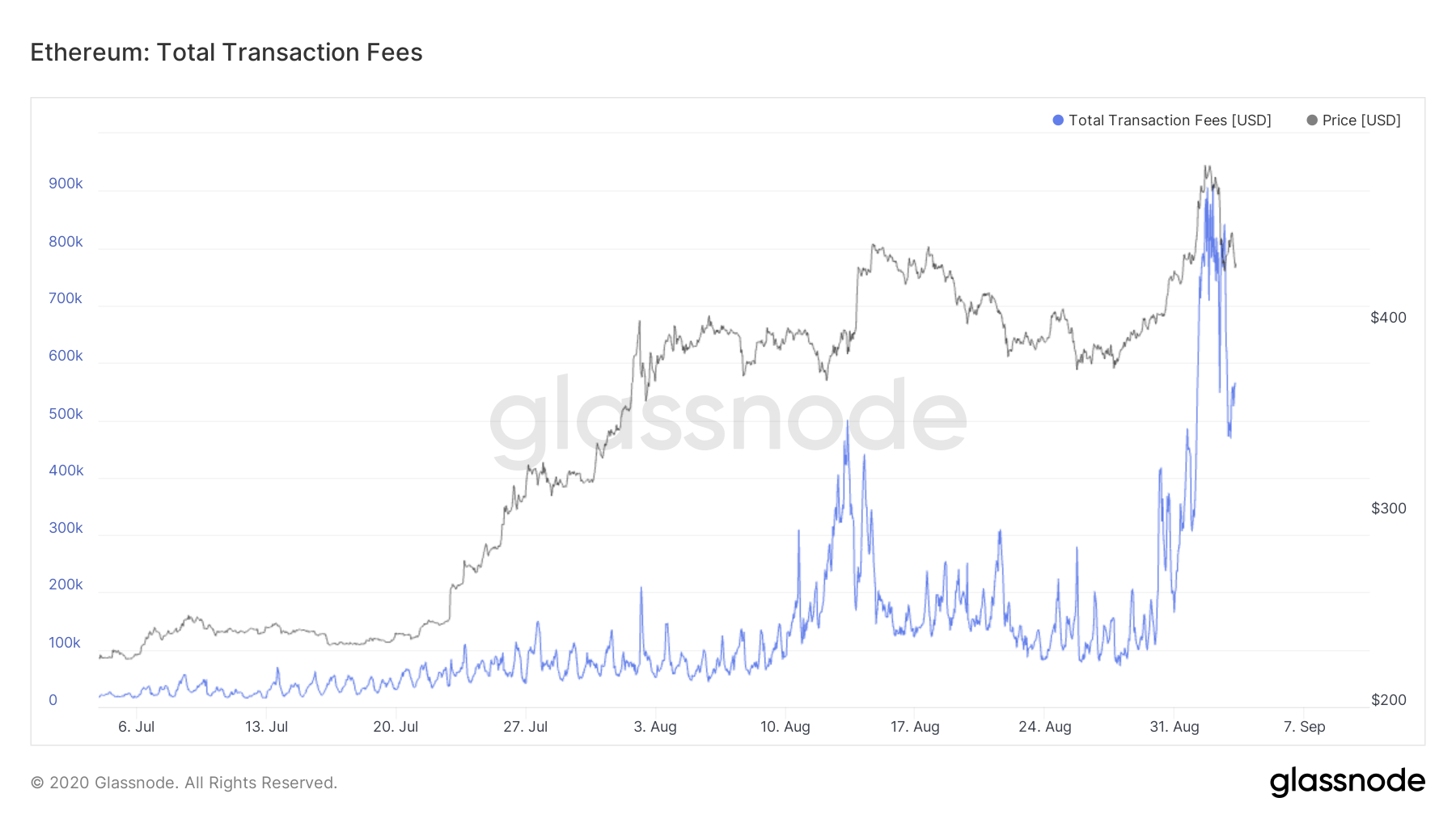Click the 500k fees axis label
Screen dimensions: 1456x819
(66, 414)
